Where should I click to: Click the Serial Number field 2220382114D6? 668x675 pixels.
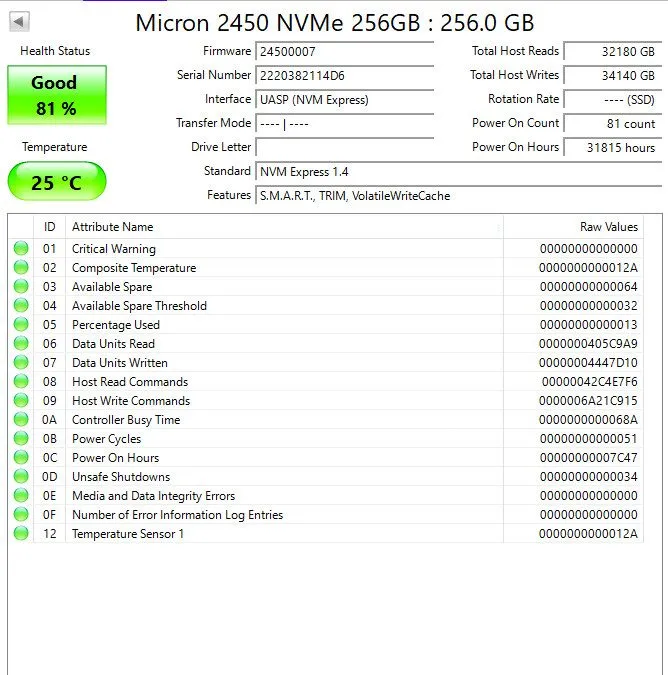(x=344, y=76)
